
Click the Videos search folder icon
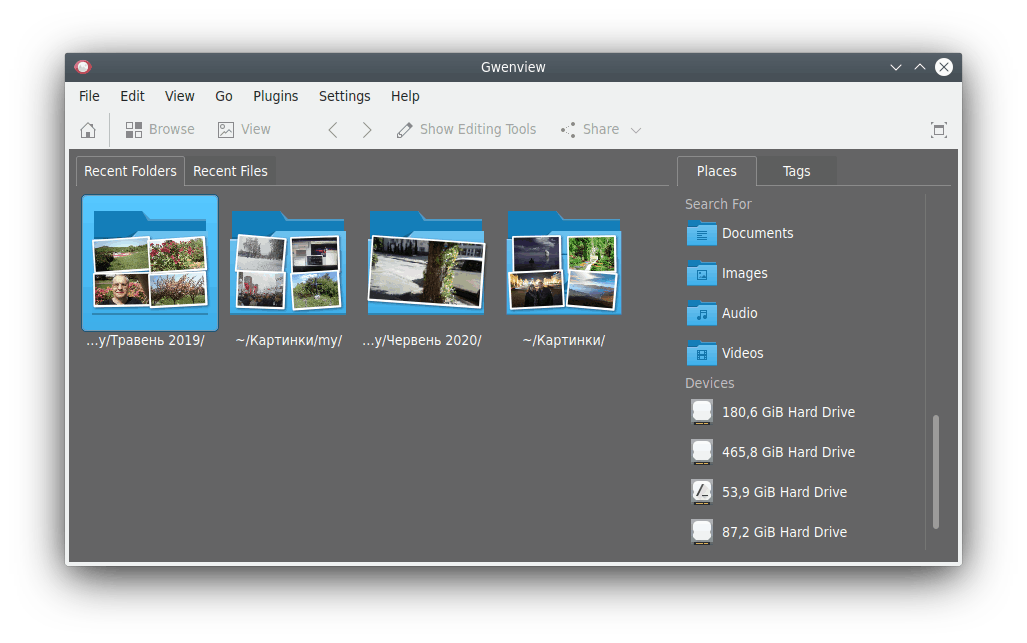pyautogui.click(x=701, y=353)
